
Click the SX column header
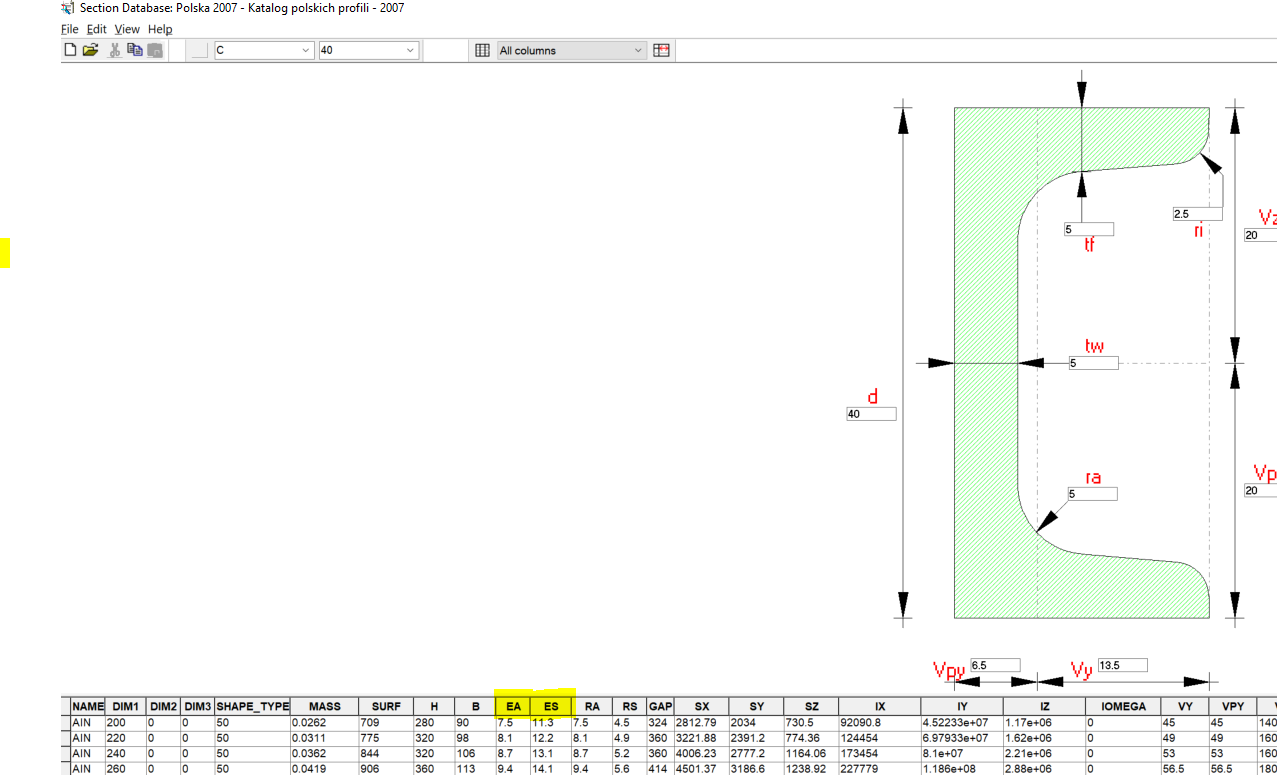coord(701,706)
